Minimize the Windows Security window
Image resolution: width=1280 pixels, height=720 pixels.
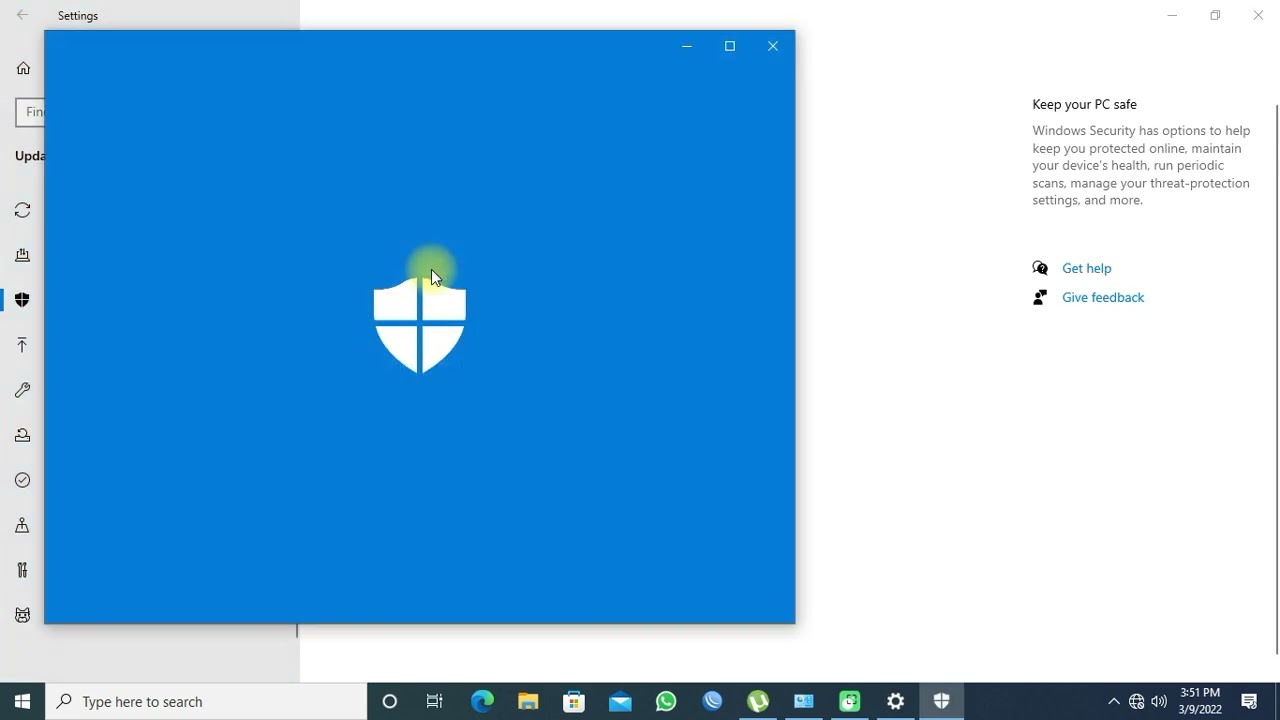[687, 46]
